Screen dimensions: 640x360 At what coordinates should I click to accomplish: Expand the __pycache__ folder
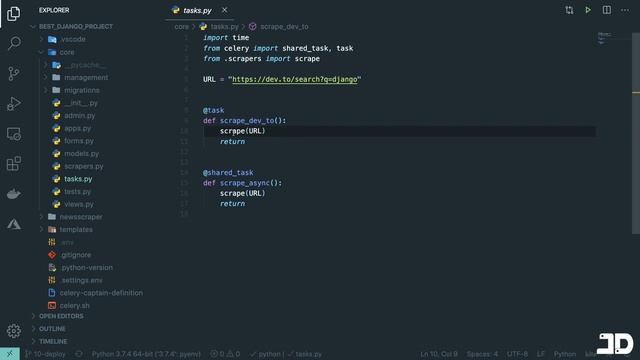point(84,65)
